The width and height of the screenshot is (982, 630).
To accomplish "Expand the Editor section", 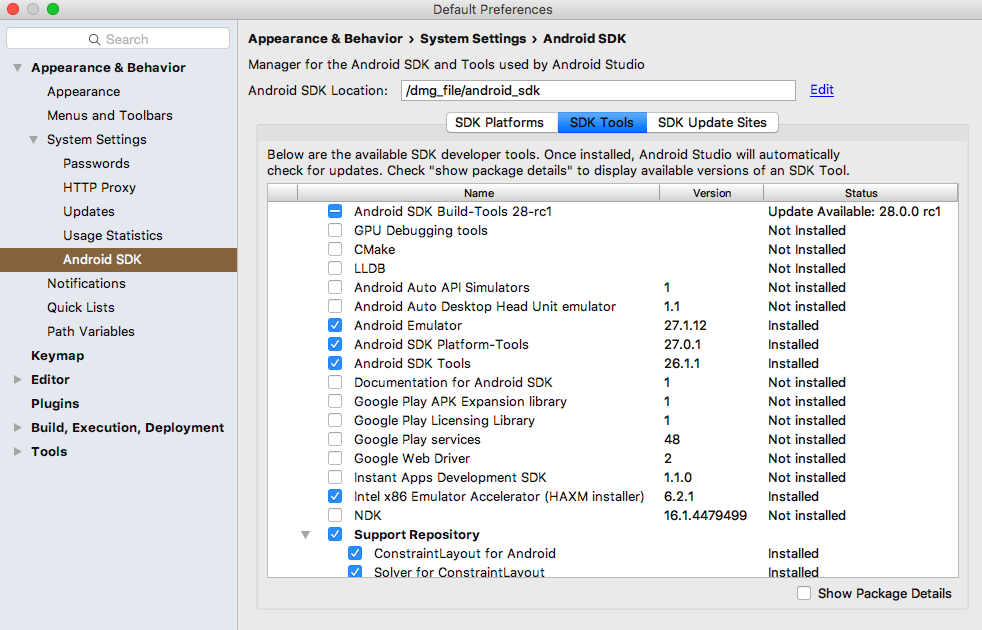I will point(18,380).
